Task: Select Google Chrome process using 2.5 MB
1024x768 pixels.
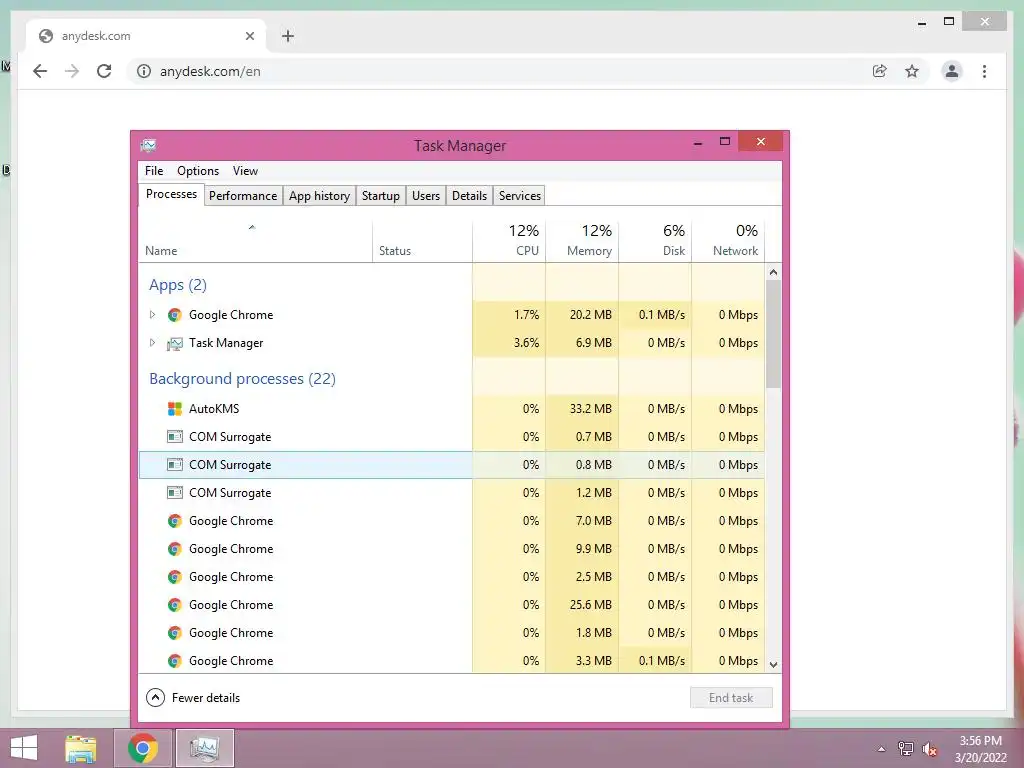Action: click(451, 577)
